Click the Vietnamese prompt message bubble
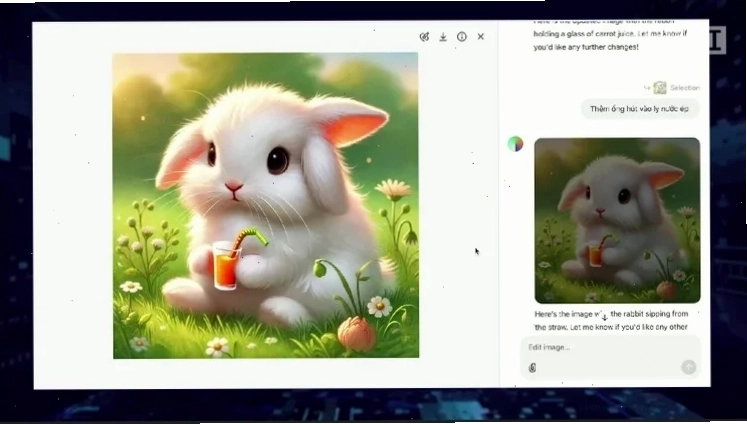Screen dimensions: 747x424 coord(640,109)
